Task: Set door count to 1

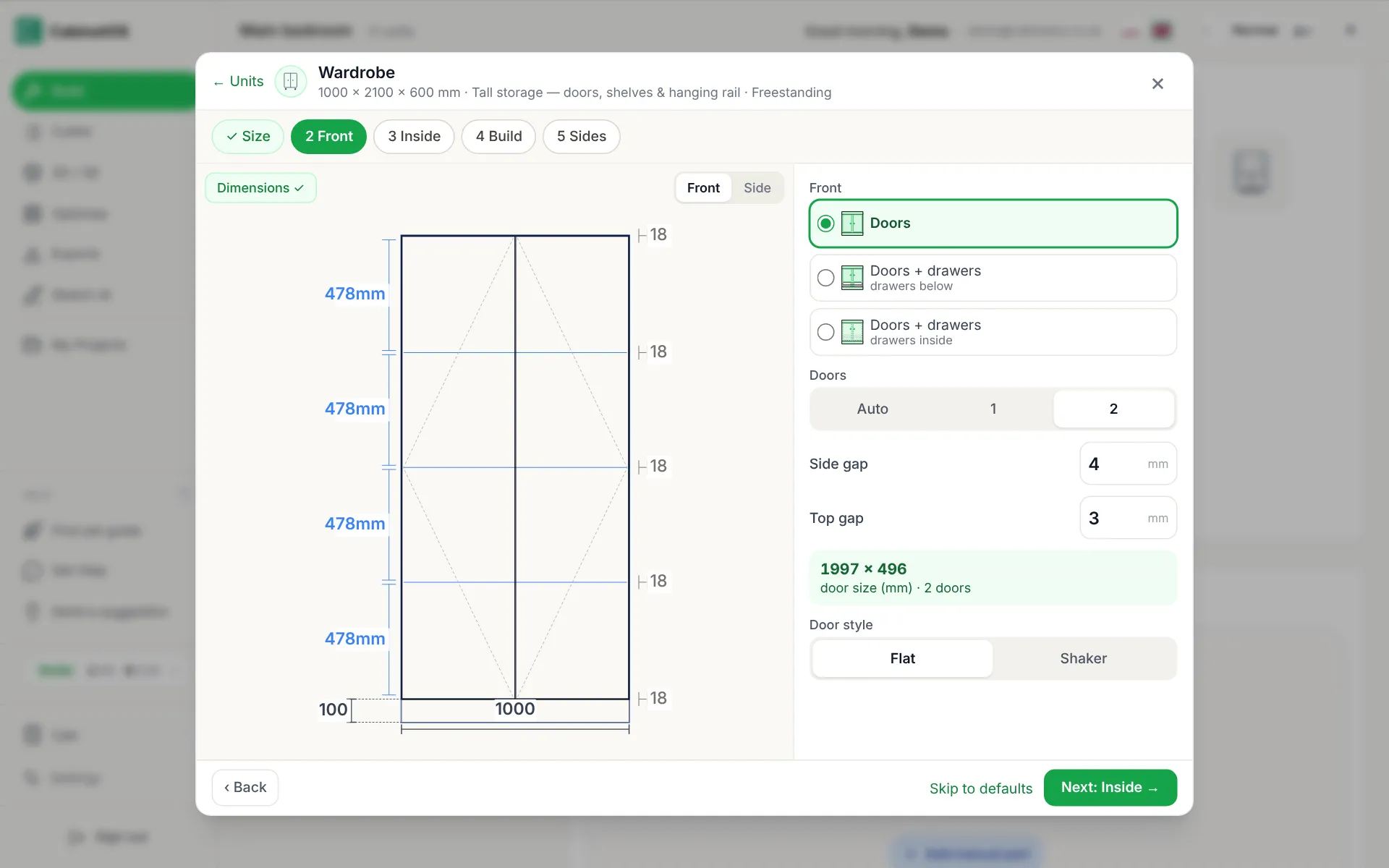Action: click(x=993, y=409)
